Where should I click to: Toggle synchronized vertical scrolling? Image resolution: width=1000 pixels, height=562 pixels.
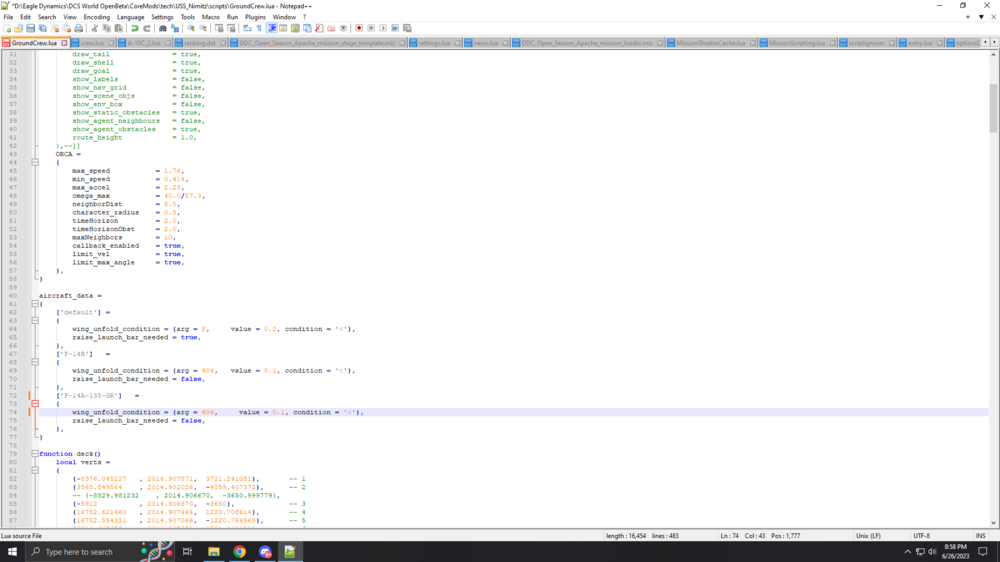click(219, 28)
